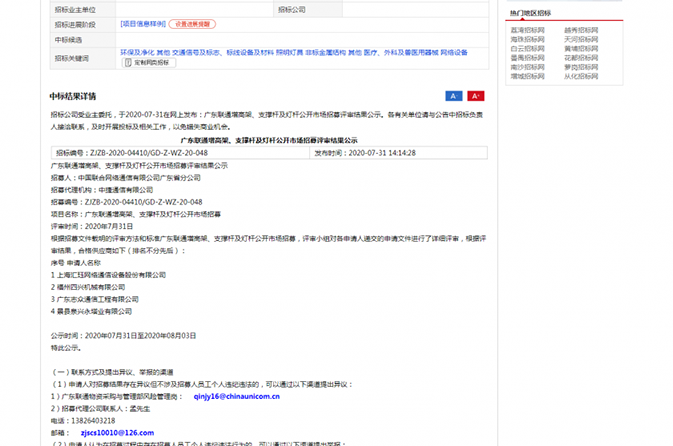
Task: Click the 设置进展提醒 button
Action: tap(191, 23)
